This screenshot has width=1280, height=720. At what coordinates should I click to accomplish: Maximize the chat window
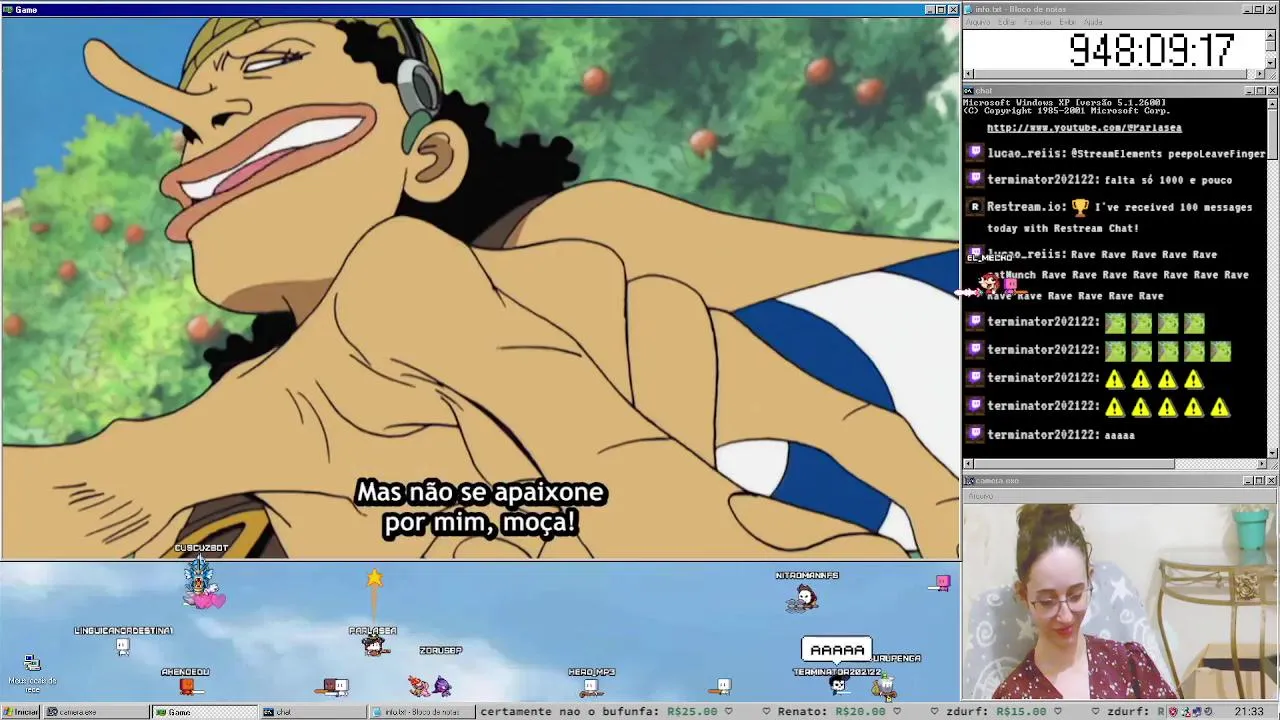point(1260,90)
